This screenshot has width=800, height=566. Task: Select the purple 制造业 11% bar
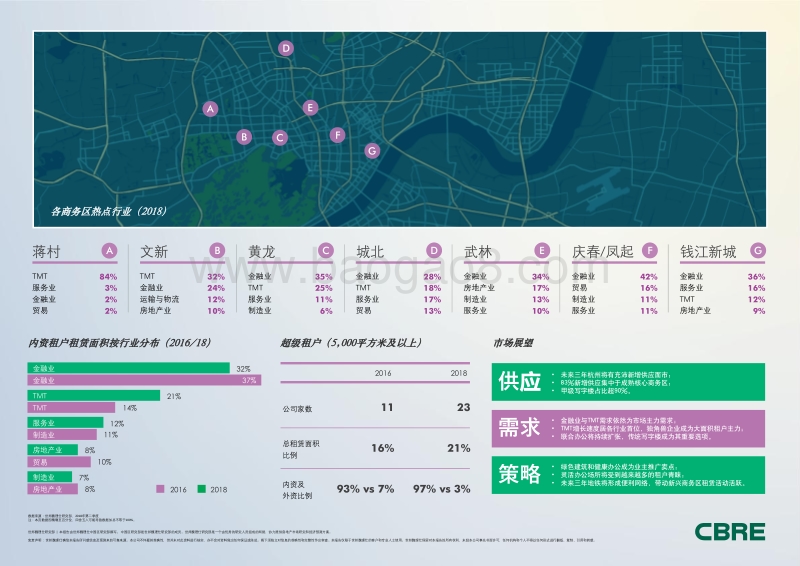[62, 435]
